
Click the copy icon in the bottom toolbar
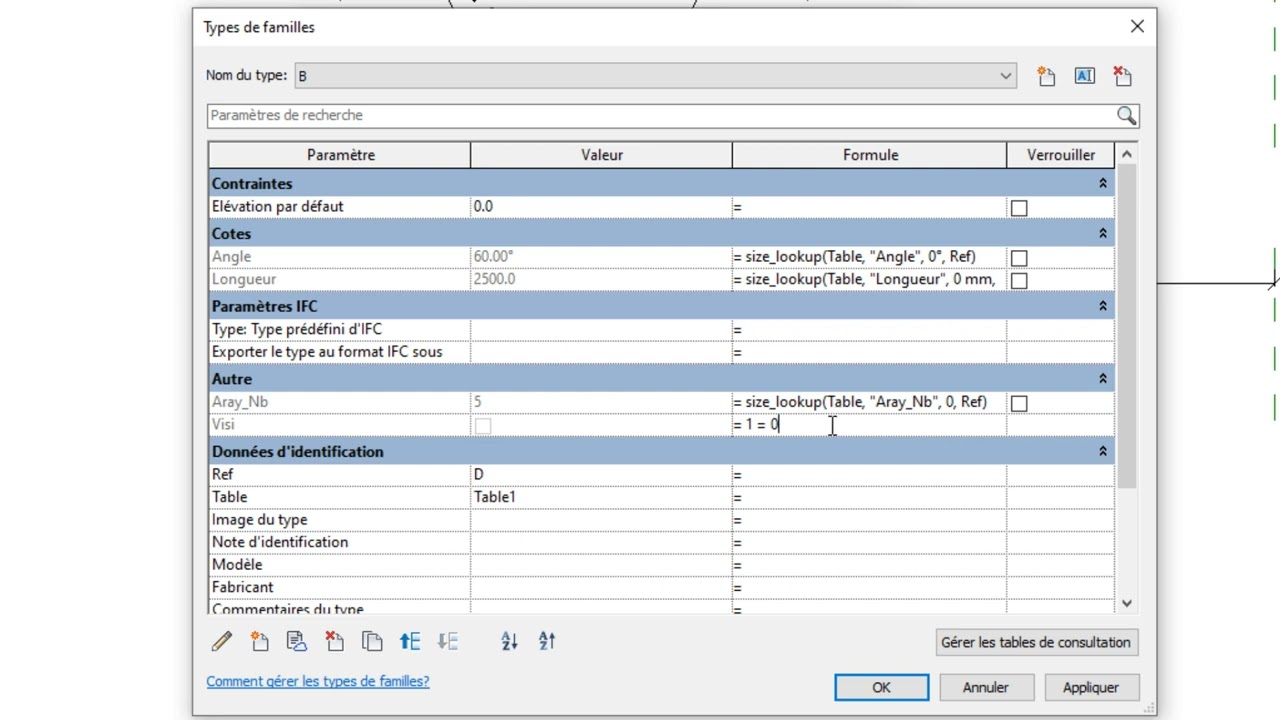click(372, 641)
